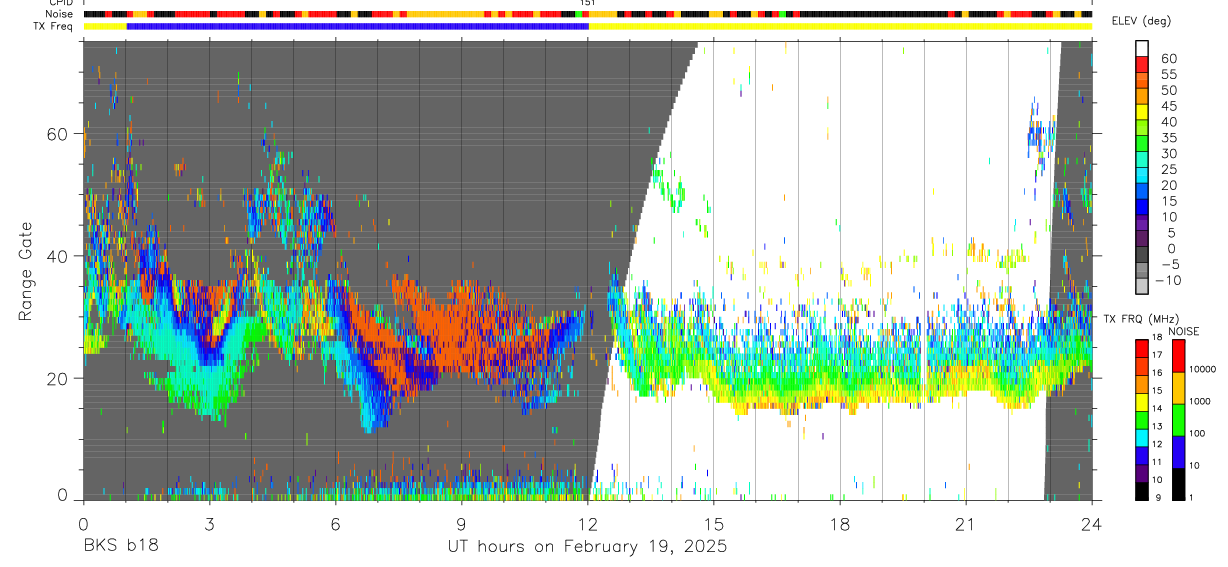Click ELEV color bar segment between 55 and 60
Image resolution: width=1228 pixels, height=567 pixels.
(x=1142, y=65)
